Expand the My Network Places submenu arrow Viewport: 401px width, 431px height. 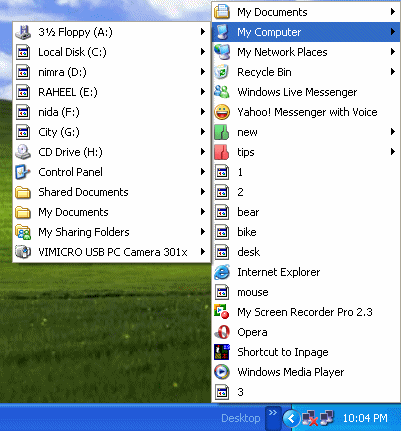pos(393,52)
